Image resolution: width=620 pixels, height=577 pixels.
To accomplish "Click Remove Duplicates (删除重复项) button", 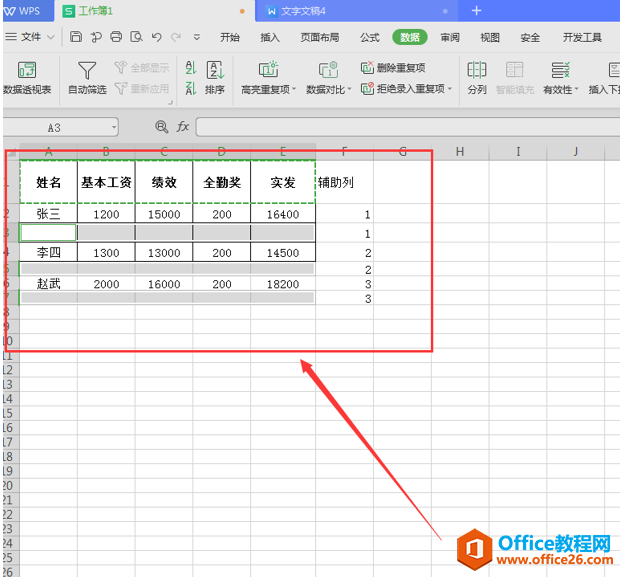I will (x=393, y=68).
